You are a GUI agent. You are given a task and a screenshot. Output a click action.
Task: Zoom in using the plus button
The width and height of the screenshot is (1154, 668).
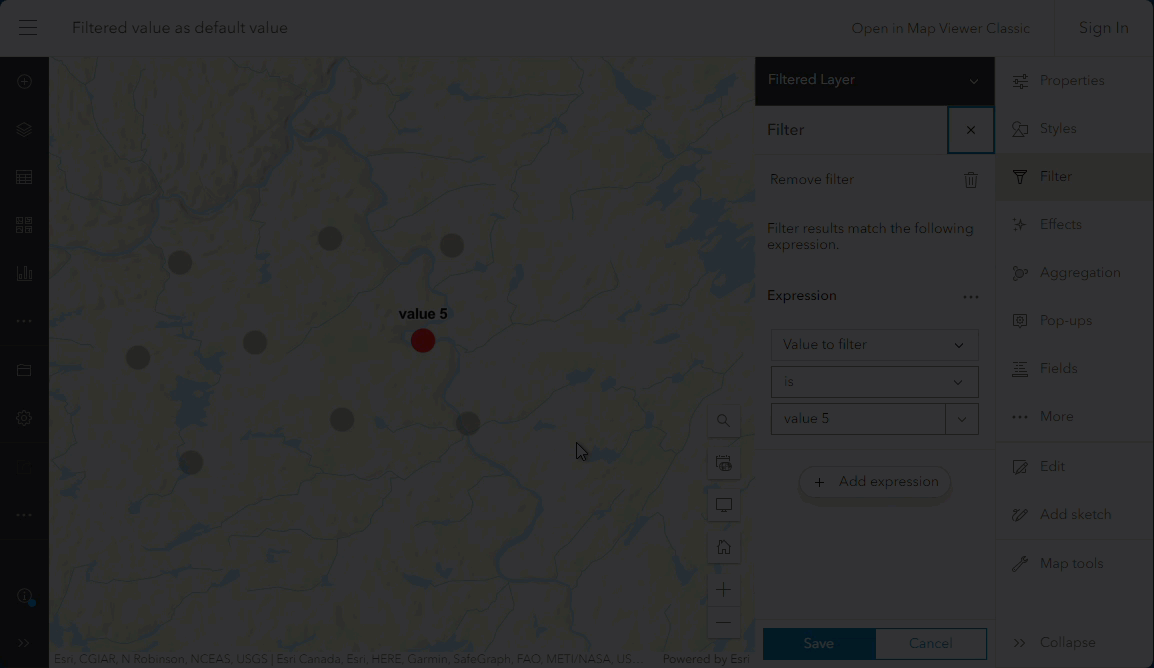pos(723,589)
